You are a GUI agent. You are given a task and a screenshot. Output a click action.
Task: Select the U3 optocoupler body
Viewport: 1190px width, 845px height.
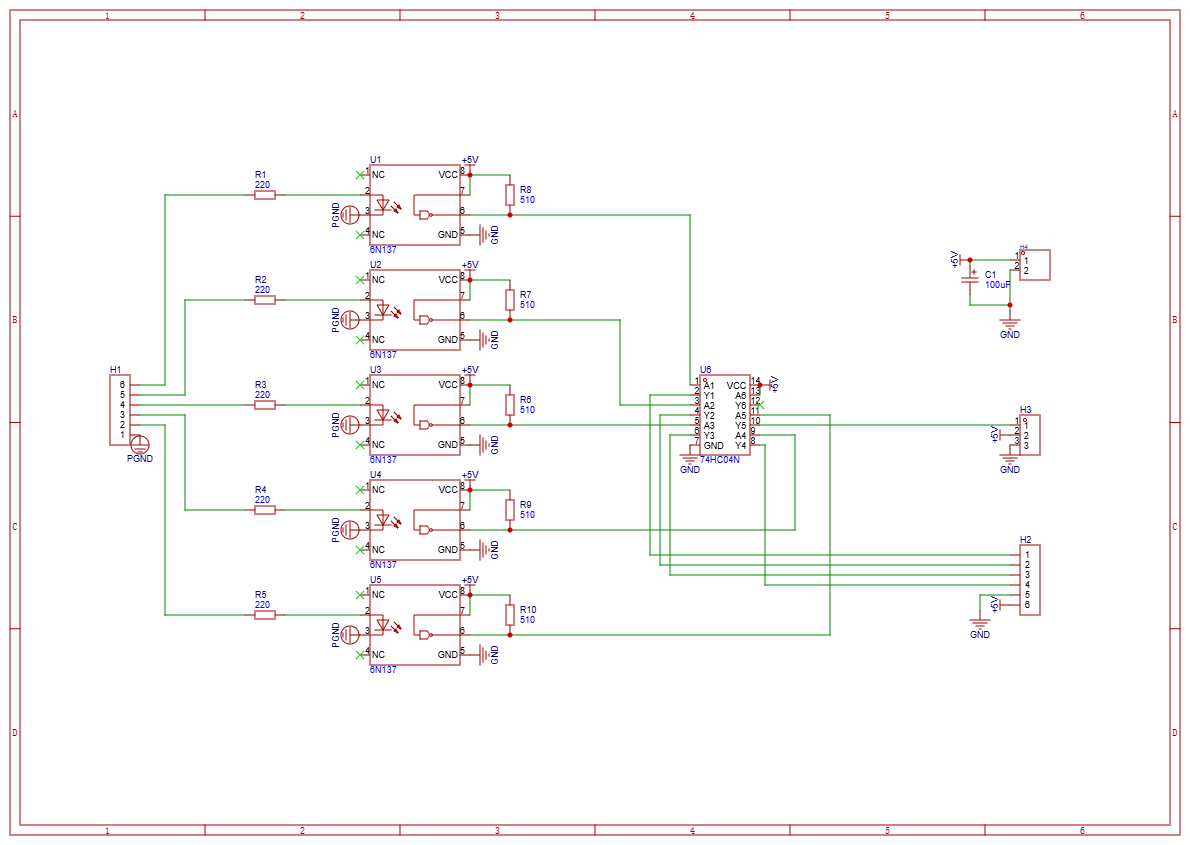(415, 415)
